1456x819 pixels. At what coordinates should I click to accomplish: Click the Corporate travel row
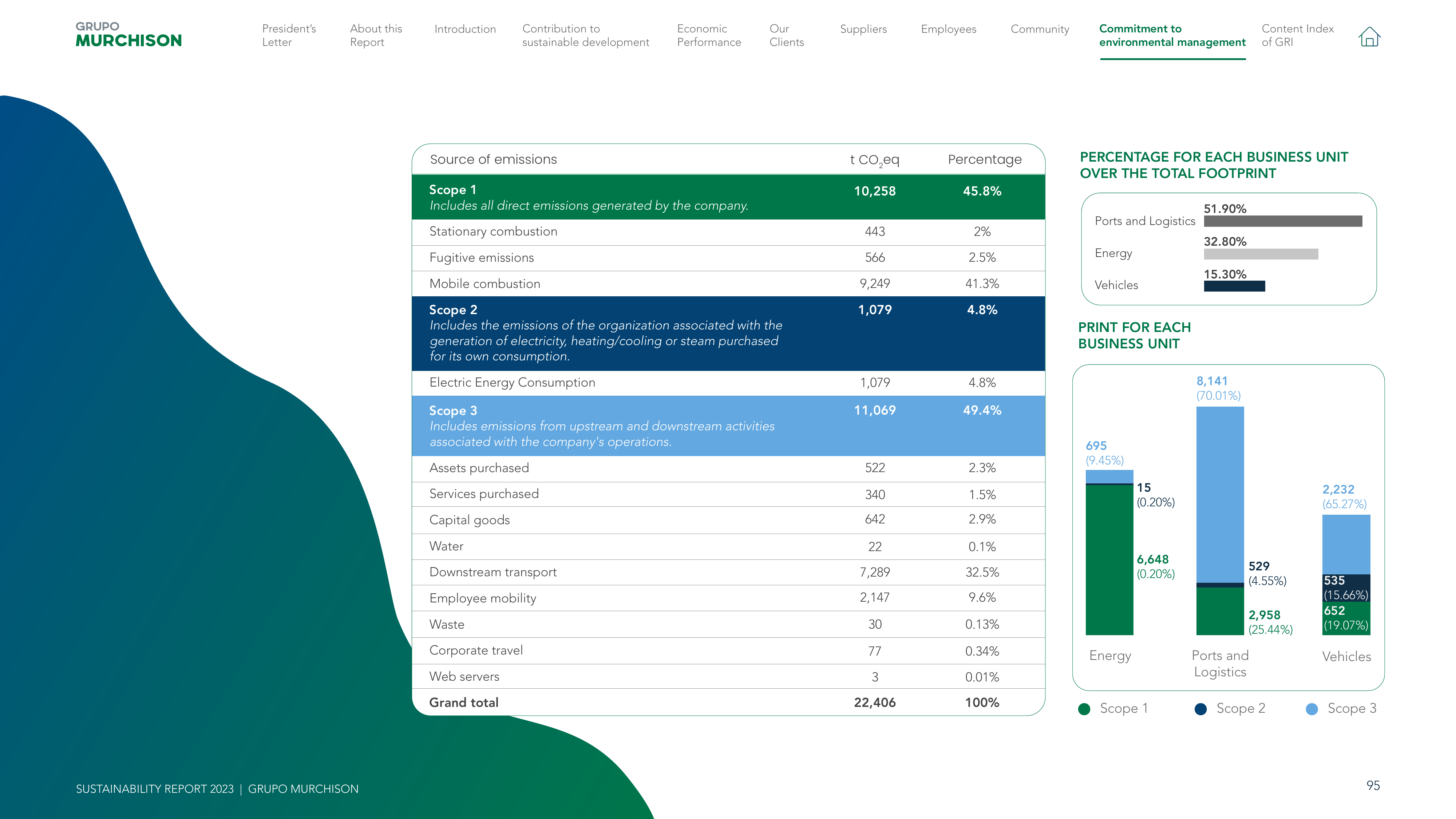[x=728, y=650]
